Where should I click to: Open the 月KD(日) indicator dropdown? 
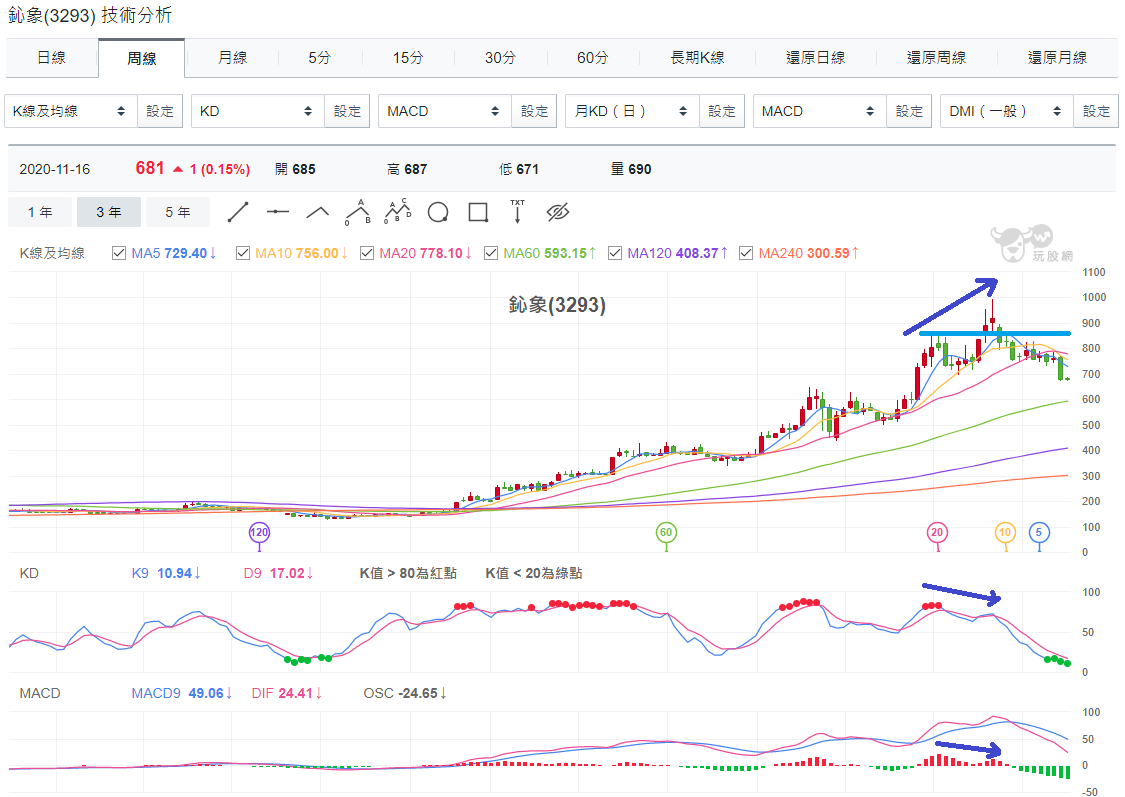click(632, 111)
